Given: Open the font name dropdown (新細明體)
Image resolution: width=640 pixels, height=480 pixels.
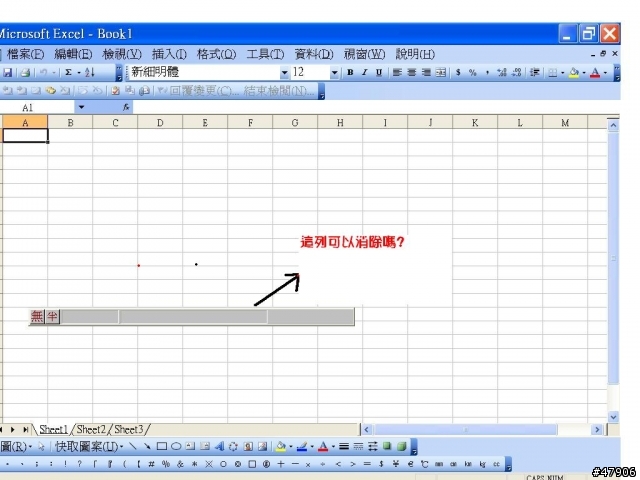Looking at the screenshot, I should tap(284, 73).
